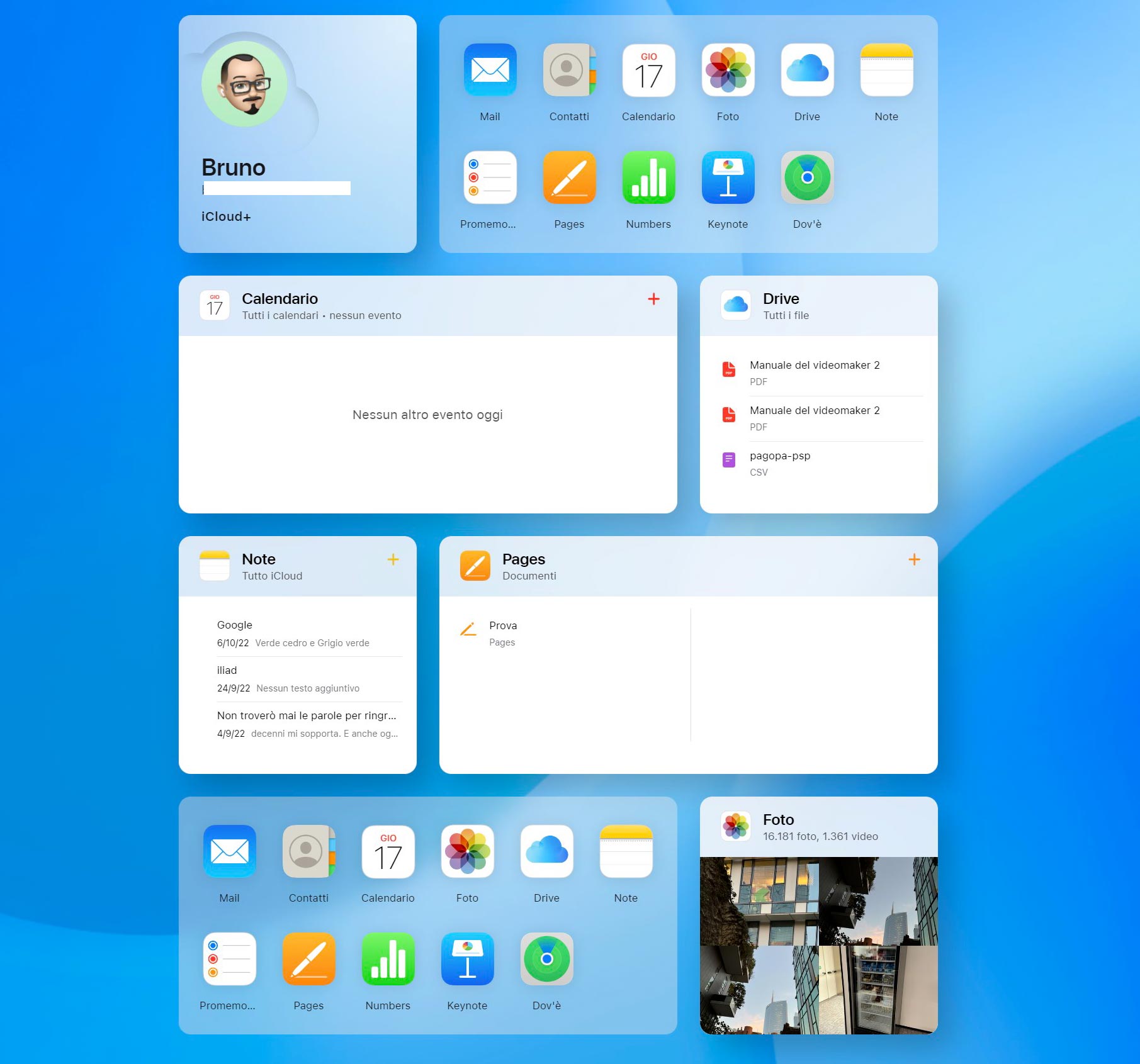1140x1064 pixels.
Task: Open the bottom-right refrigerator photo thumbnail
Action: [879, 990]
